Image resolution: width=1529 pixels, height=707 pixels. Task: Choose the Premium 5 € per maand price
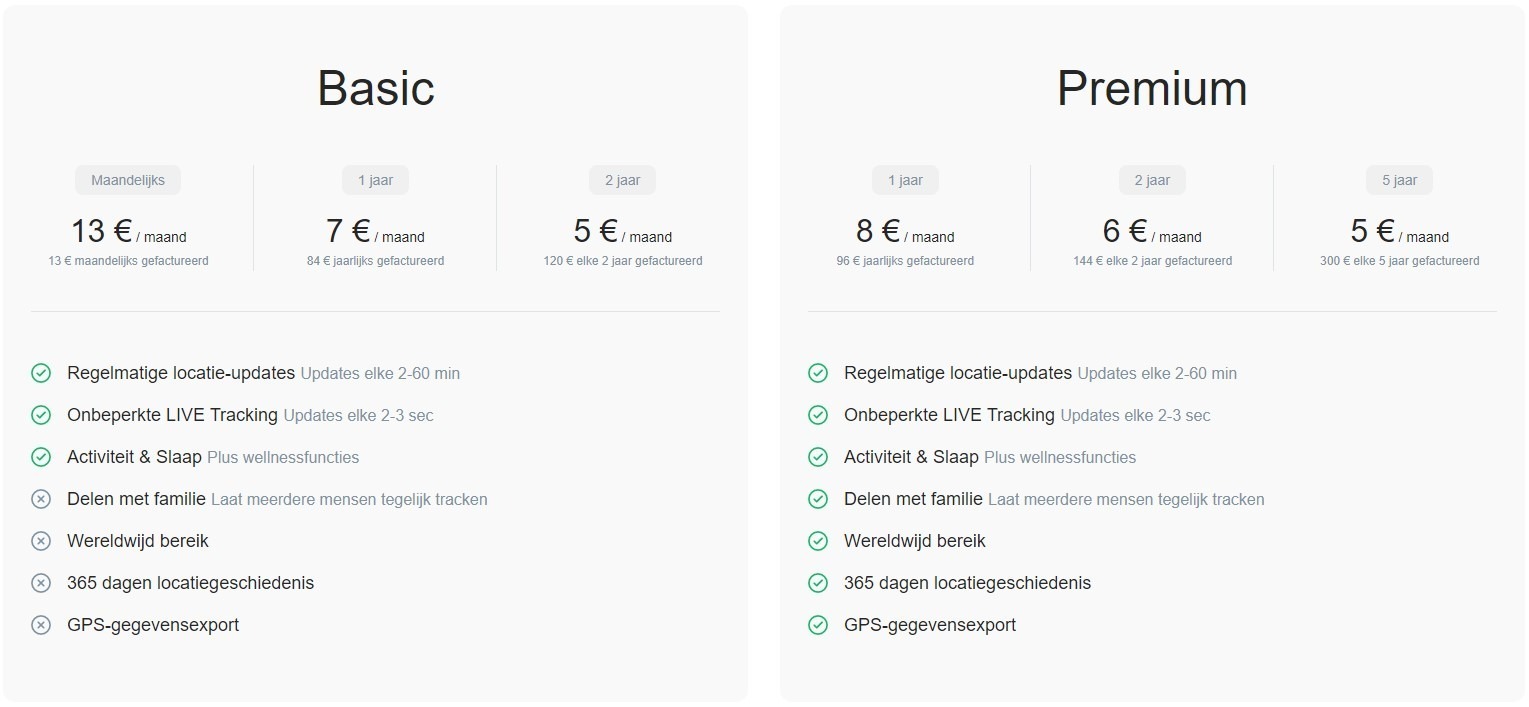1399,232
